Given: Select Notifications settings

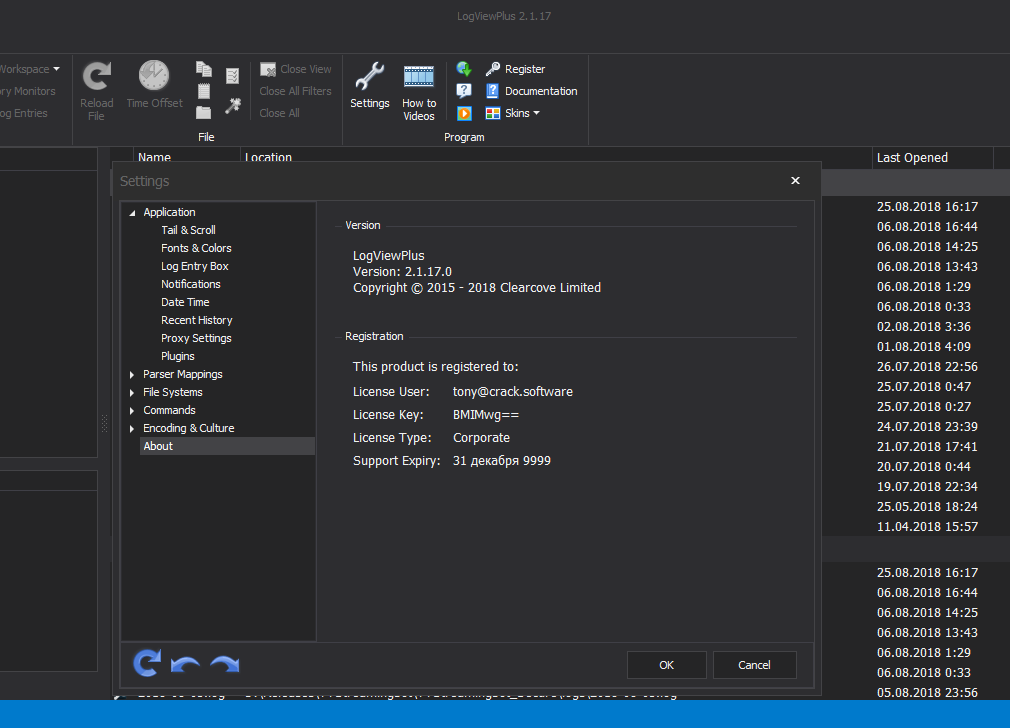Looking at the screenshot, I should pos(191,284).
